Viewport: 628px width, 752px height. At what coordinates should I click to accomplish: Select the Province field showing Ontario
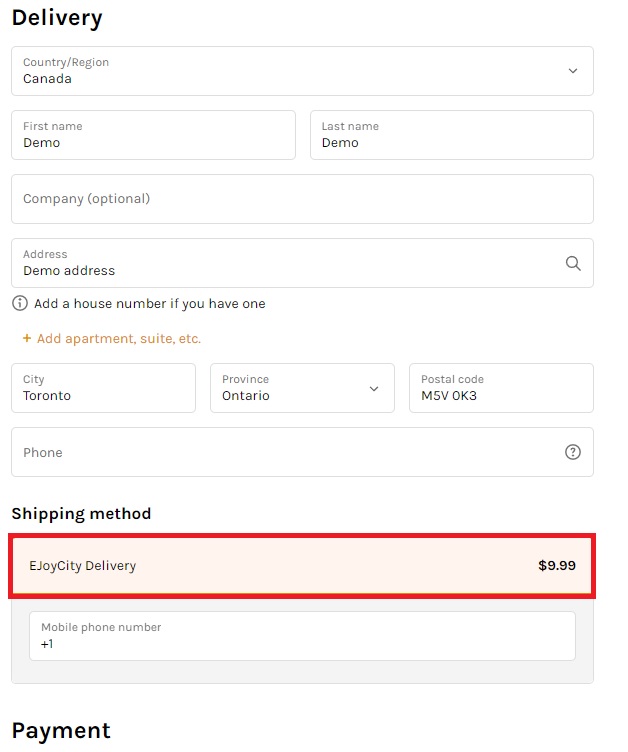coord(302,388)
